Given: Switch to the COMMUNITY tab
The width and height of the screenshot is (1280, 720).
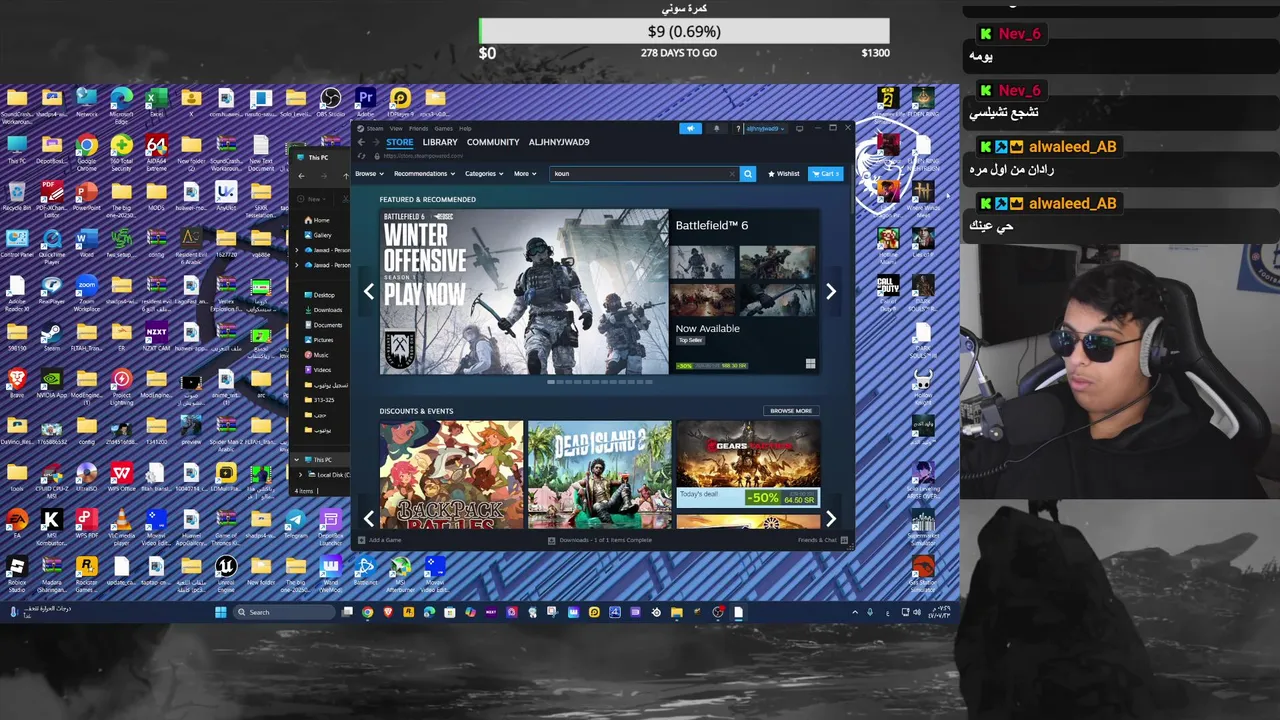Looking at the screenshot, I should [493, 142].
